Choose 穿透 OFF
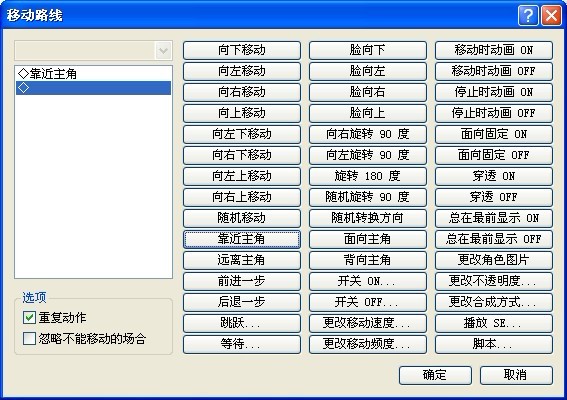Screen dimensions: 567x400 494,197
